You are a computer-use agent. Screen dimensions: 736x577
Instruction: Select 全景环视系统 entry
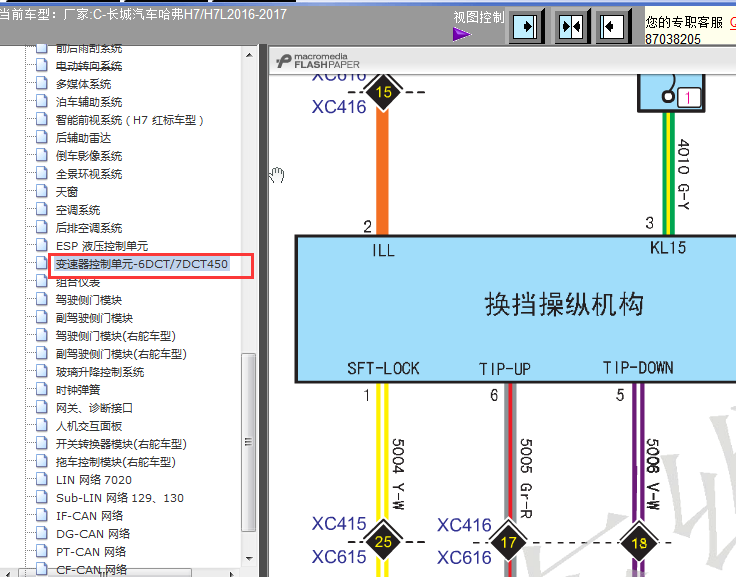(89, 174)
